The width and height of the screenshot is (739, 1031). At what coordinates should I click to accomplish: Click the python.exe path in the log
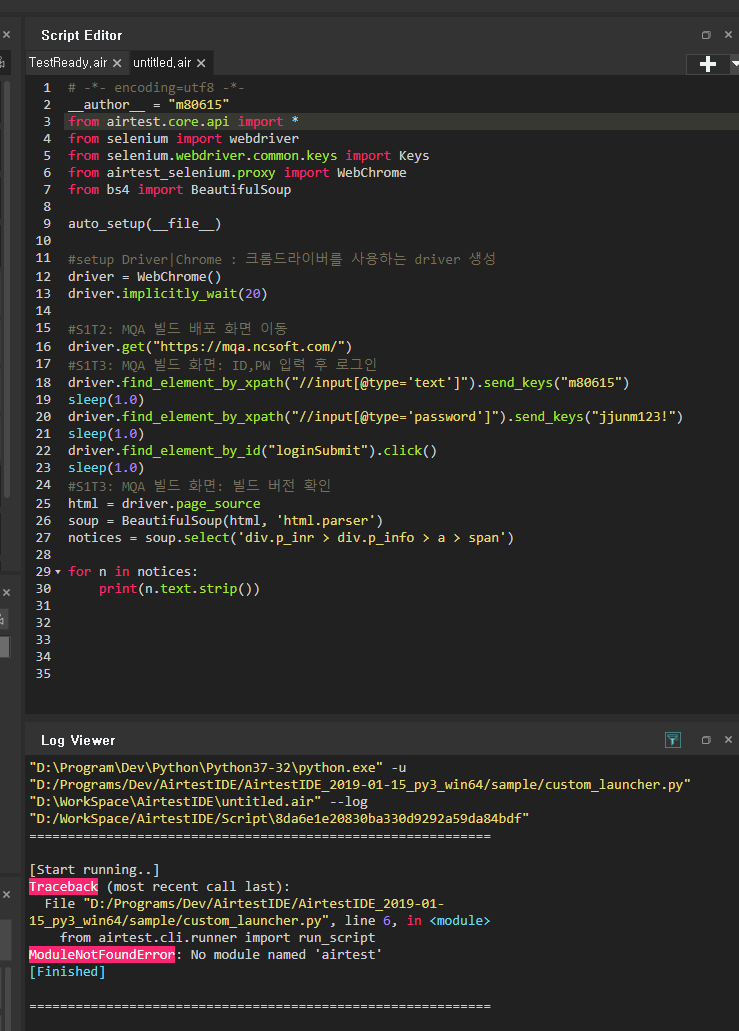click(x=206, y=768)
